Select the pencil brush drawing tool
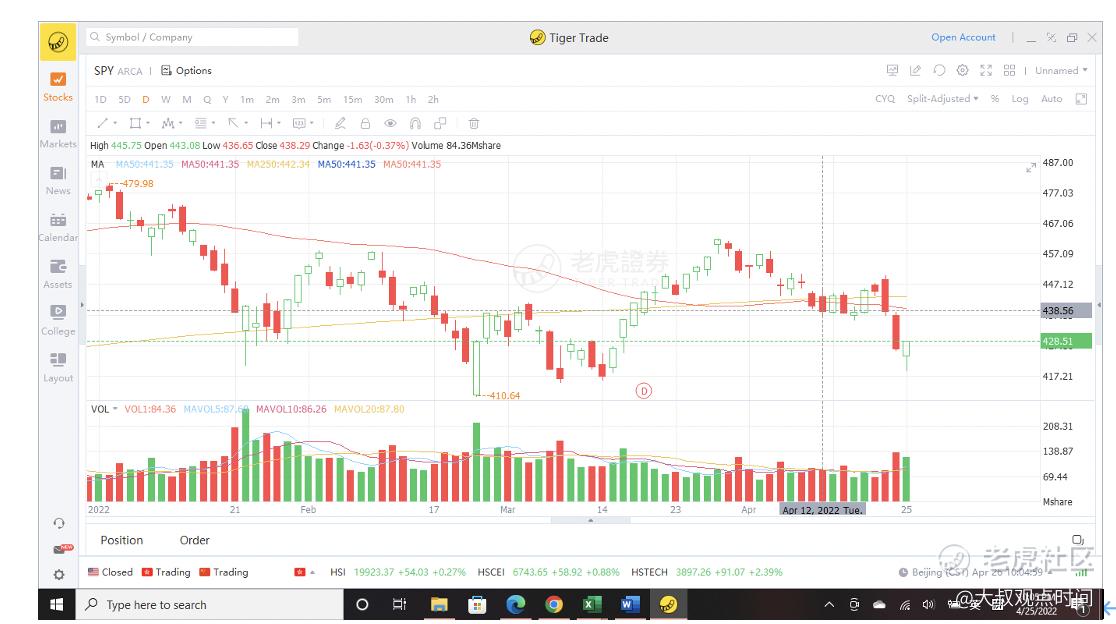The height and width of the screenshot is (624, 1116). click(340, 123)
